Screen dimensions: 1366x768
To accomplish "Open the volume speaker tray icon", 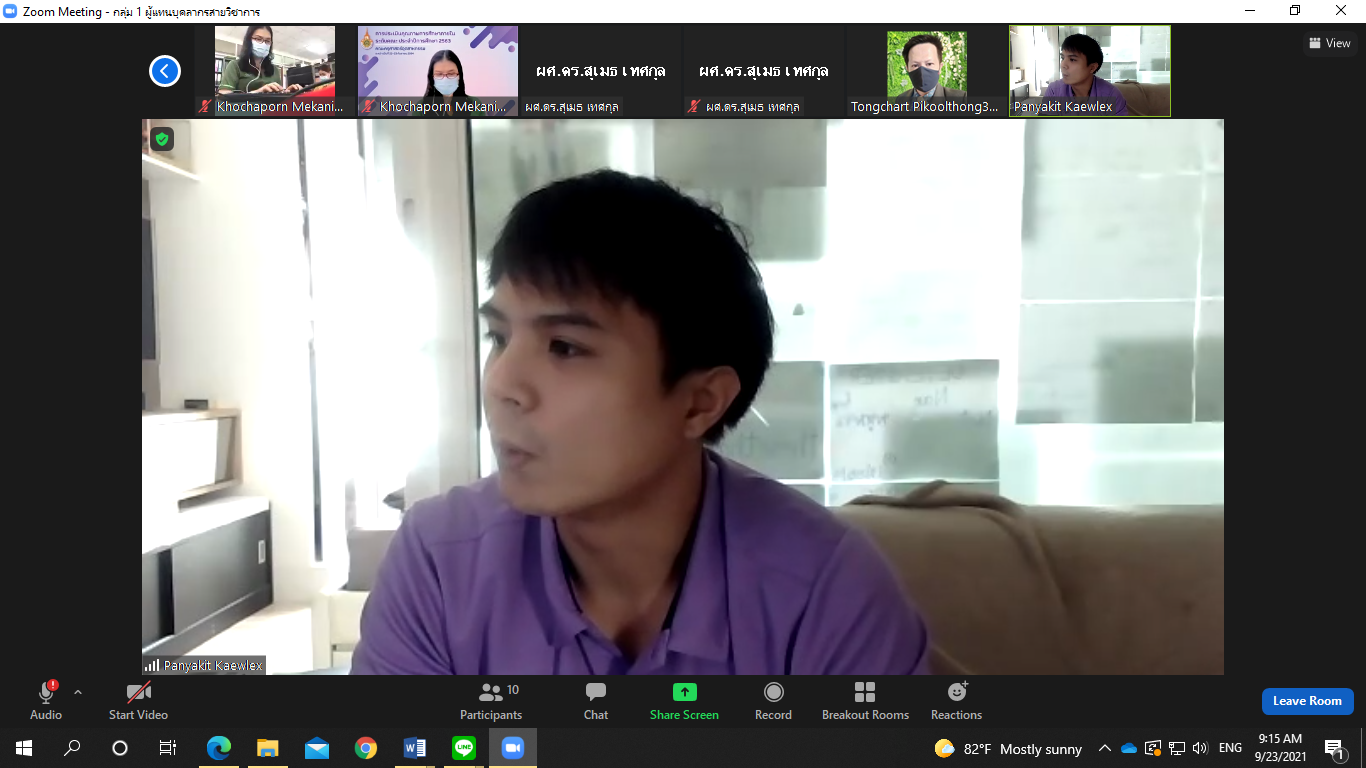I will tap(1200, 748).
